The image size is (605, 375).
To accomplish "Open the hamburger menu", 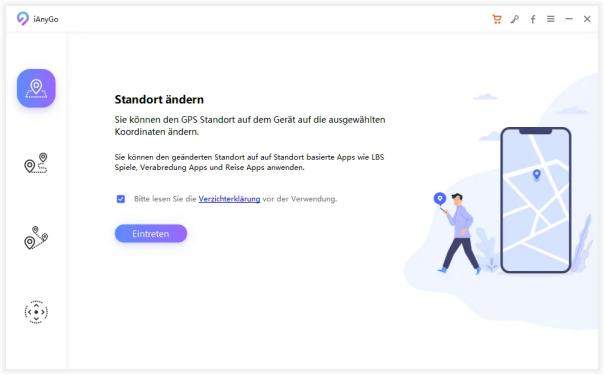I will [551, 19].
